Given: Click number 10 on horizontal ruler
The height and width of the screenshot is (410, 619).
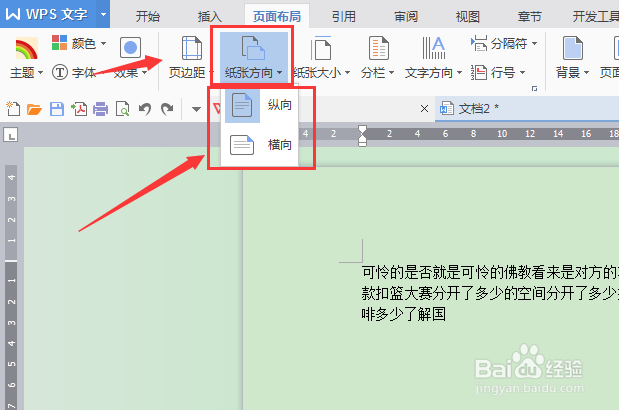Looking at the screenshot, I should click(502, 134).
